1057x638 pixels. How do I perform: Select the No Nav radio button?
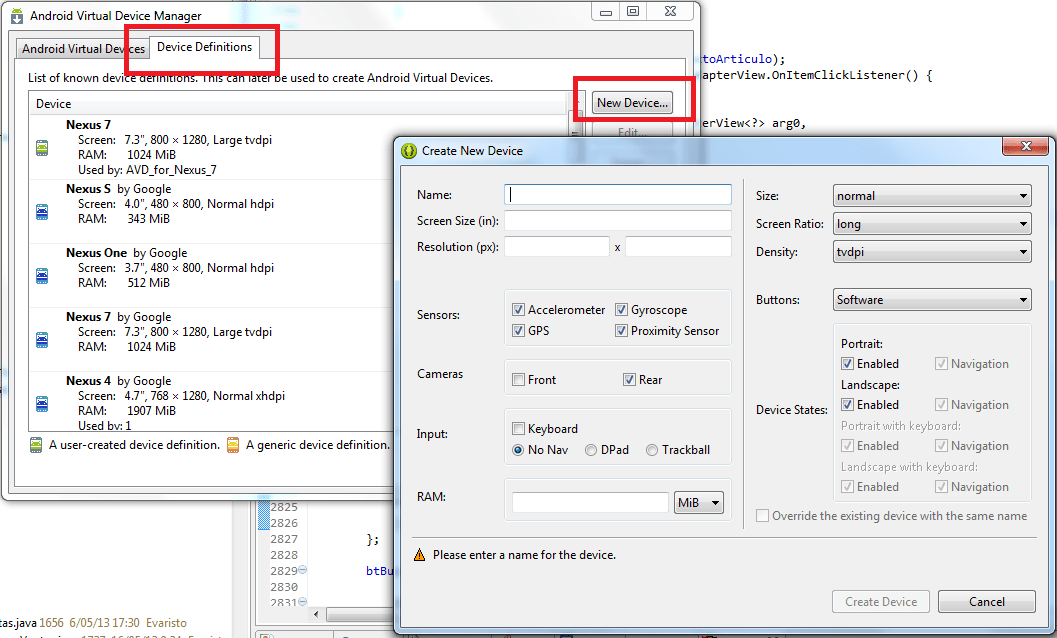pos(518,450)
